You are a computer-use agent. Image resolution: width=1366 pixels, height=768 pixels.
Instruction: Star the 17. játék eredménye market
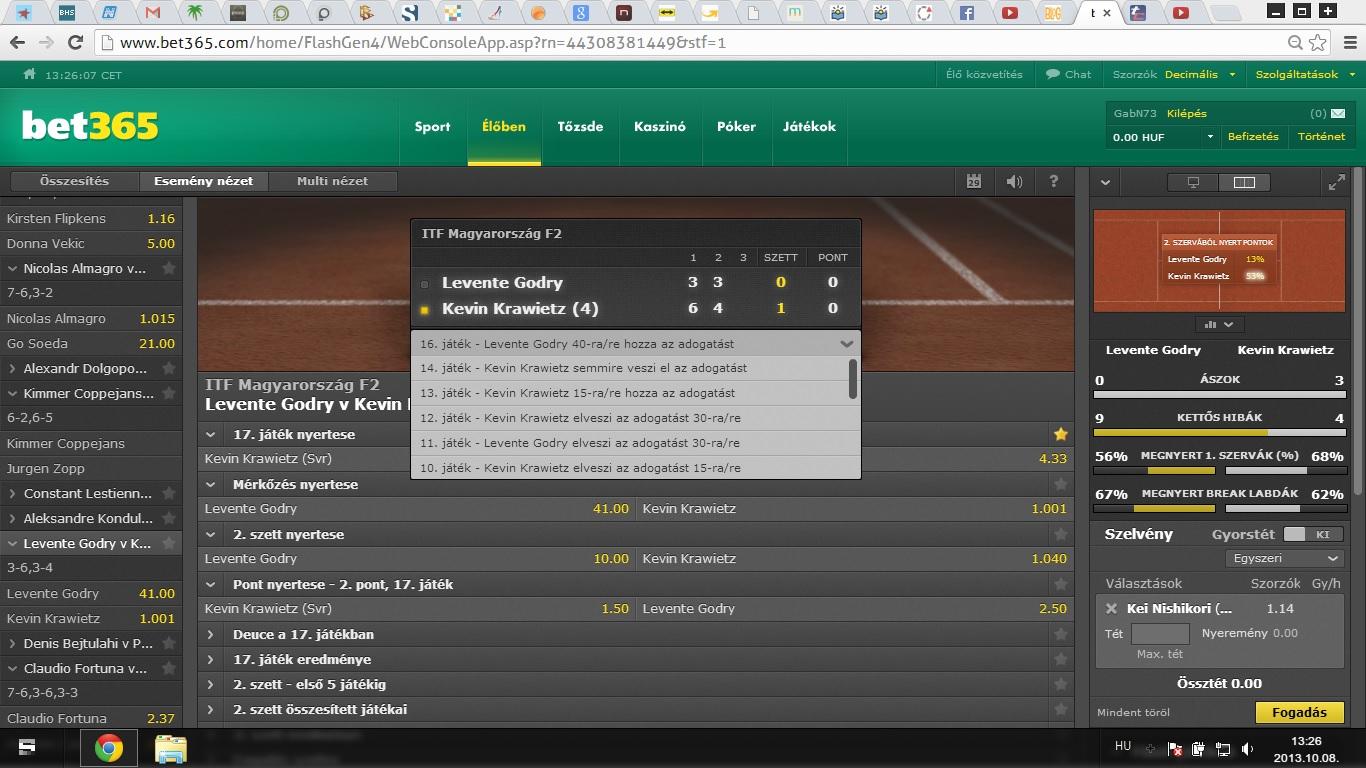tap(1061, 659)
